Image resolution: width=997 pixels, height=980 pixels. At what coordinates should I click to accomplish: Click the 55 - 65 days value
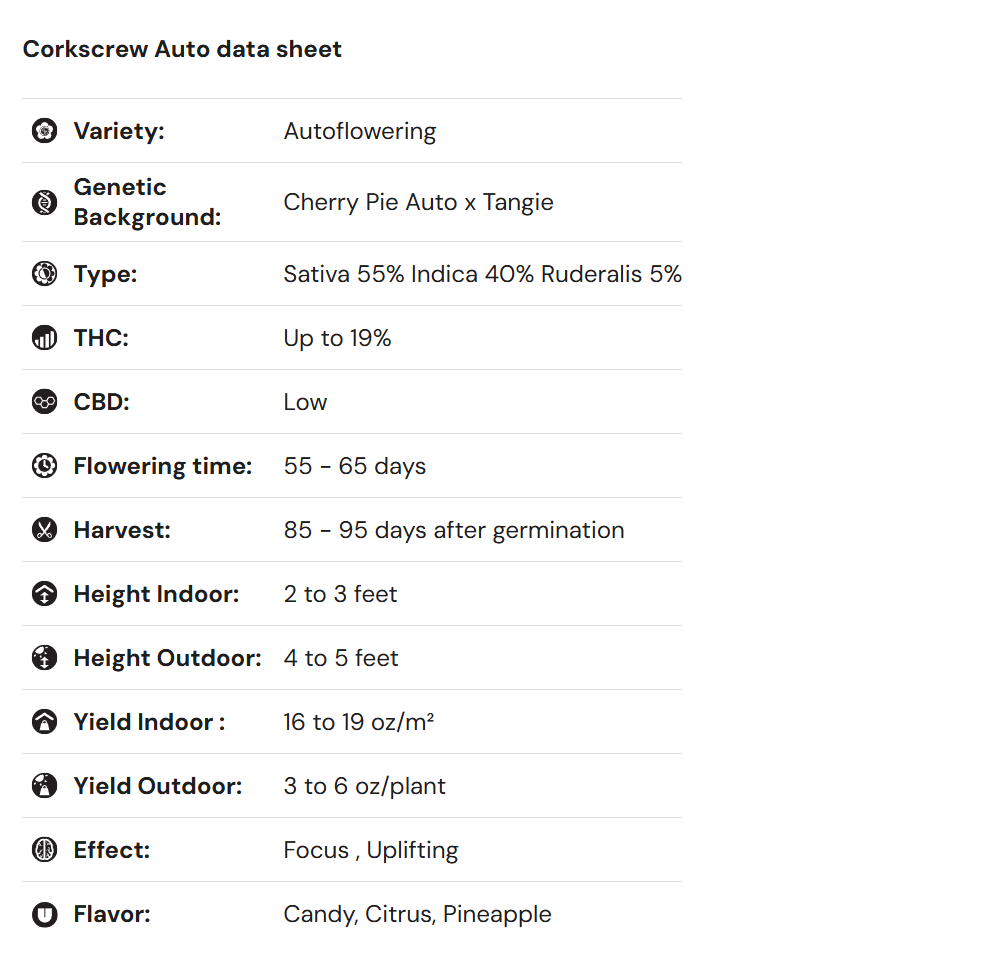[354, 466]
